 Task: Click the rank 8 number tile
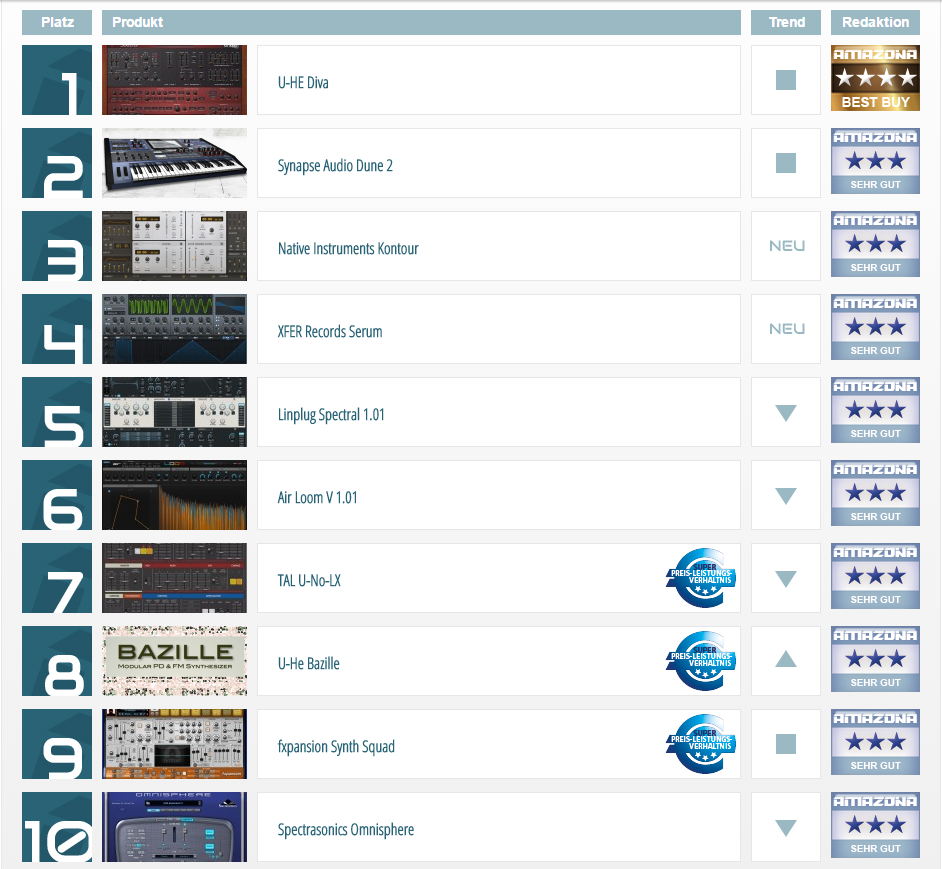57,660
